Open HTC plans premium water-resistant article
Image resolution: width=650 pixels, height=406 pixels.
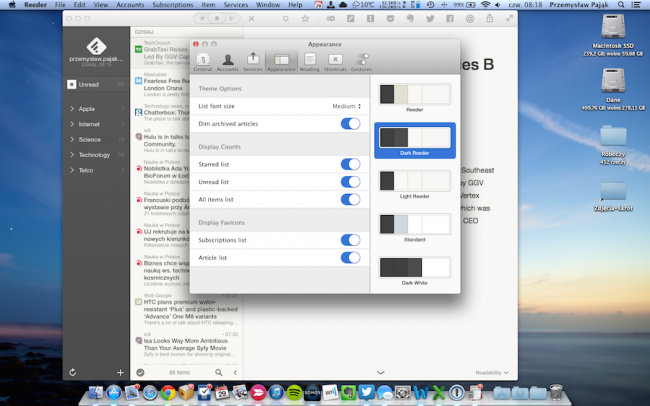(187, 309)
